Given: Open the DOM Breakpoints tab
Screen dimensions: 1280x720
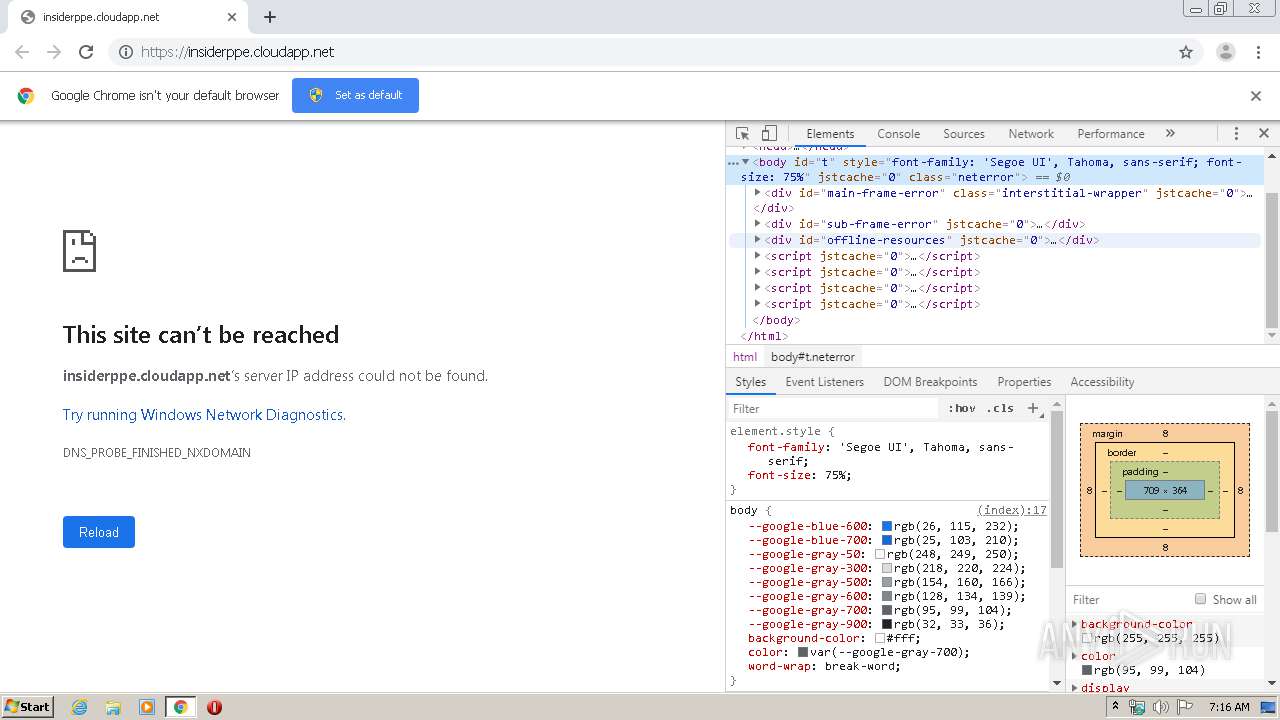Looking at the screenshot, I should coord(930,382).
